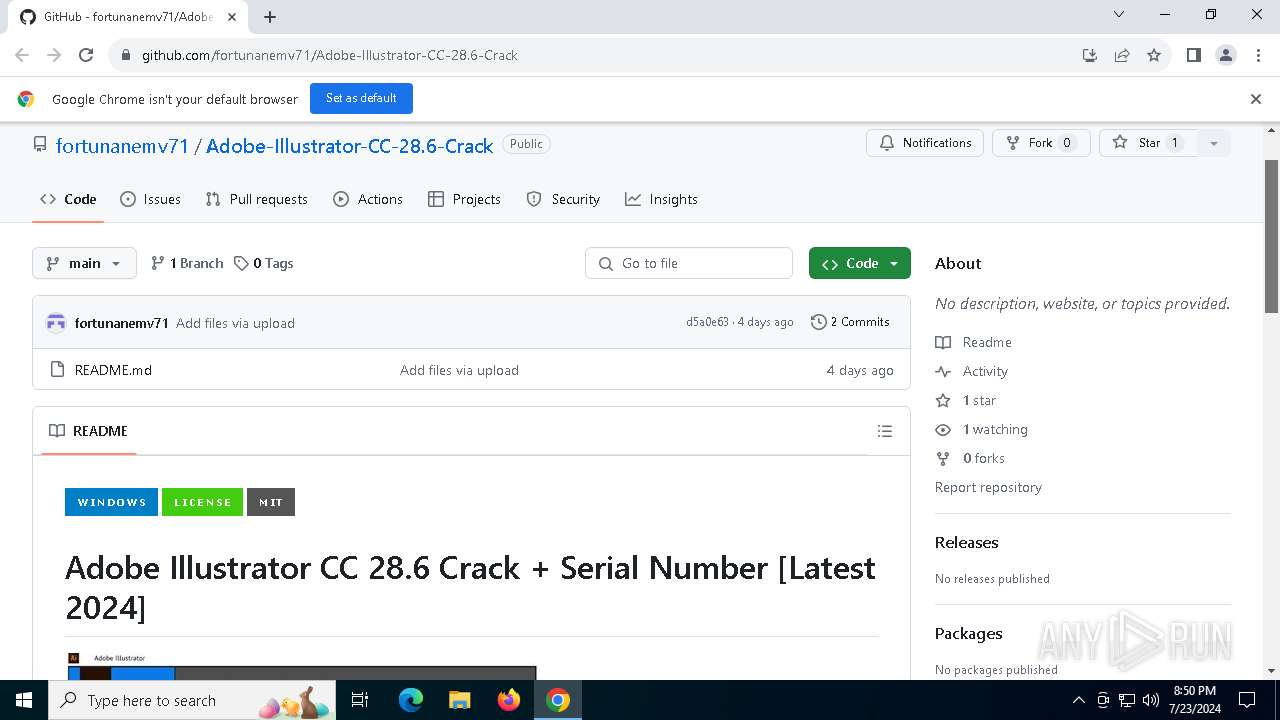Expand the main branch selector
Screen dimensions: 1280x720
point(84,263)
